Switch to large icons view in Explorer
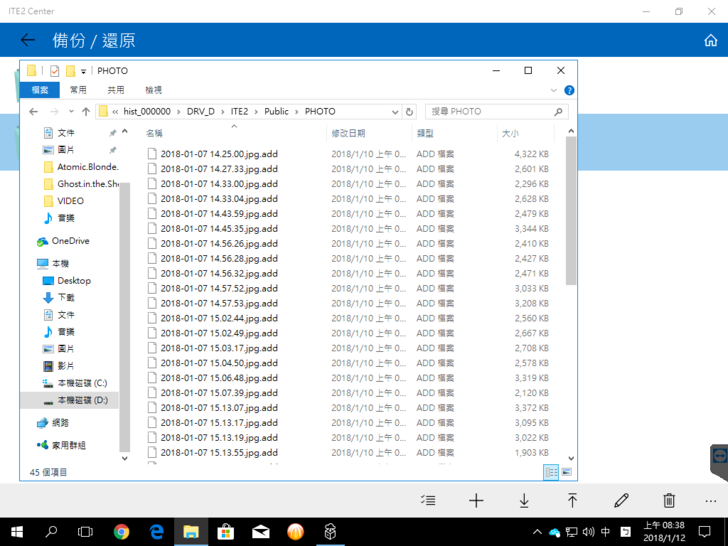The height and width of the screenshot is (546, 728). pyautogui.click(x=567, y=472)
